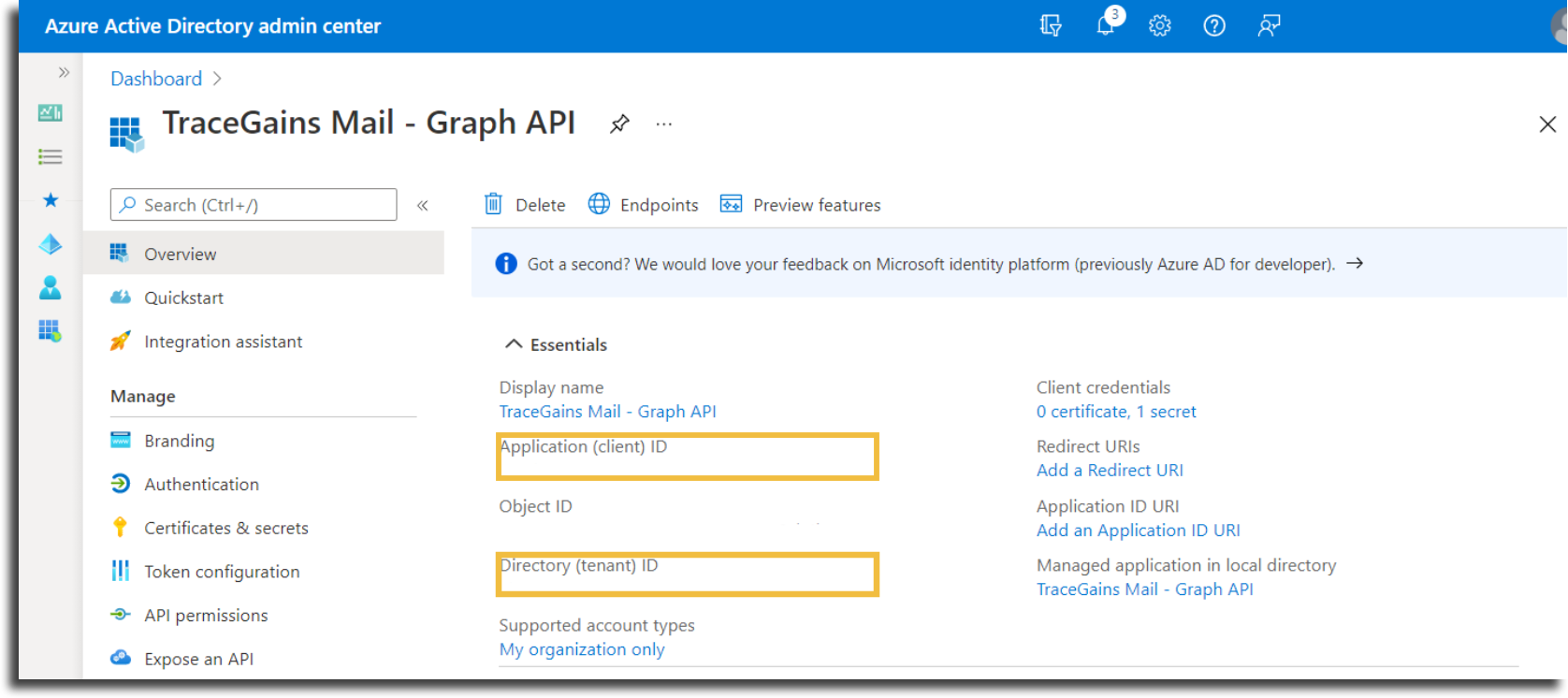This screenshot has width=1568, height=698.
Task: Select Overview menu item
Action: pos(264,254)
